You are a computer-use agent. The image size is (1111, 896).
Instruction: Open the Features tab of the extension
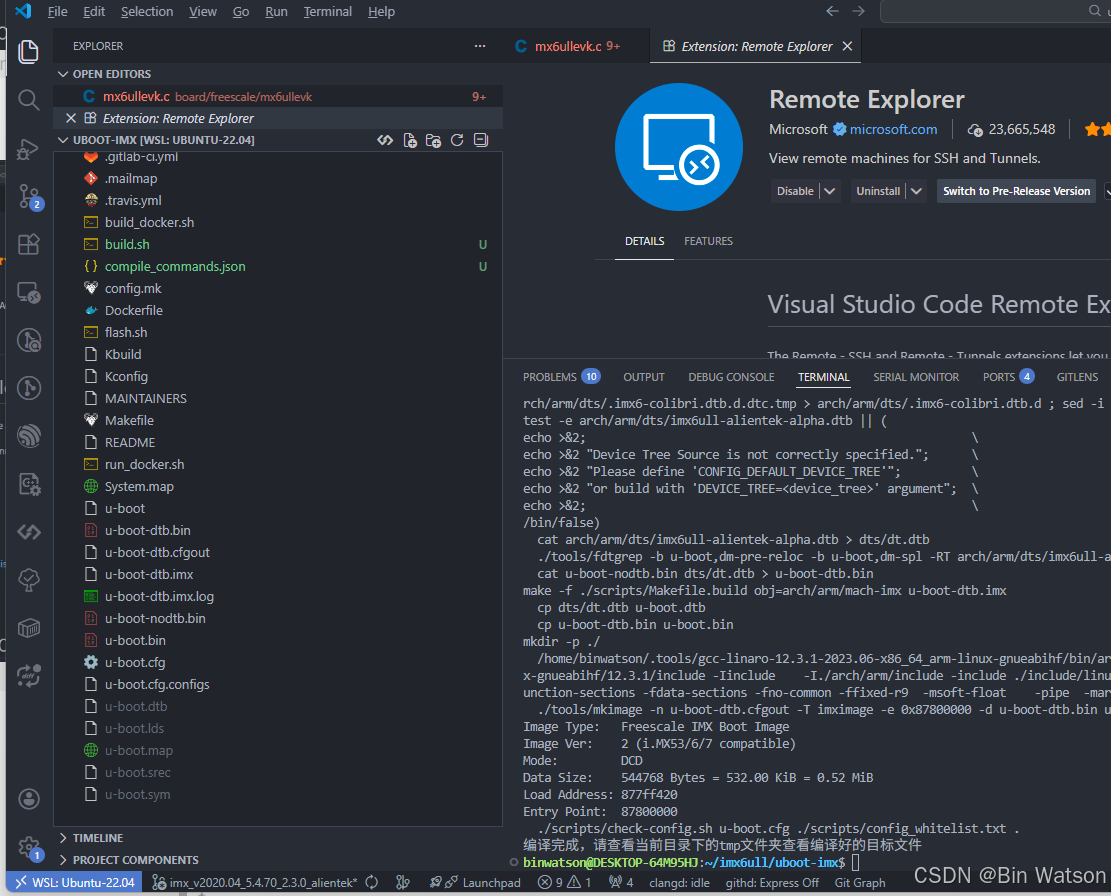pyautogui.click(x=709, y=241)
